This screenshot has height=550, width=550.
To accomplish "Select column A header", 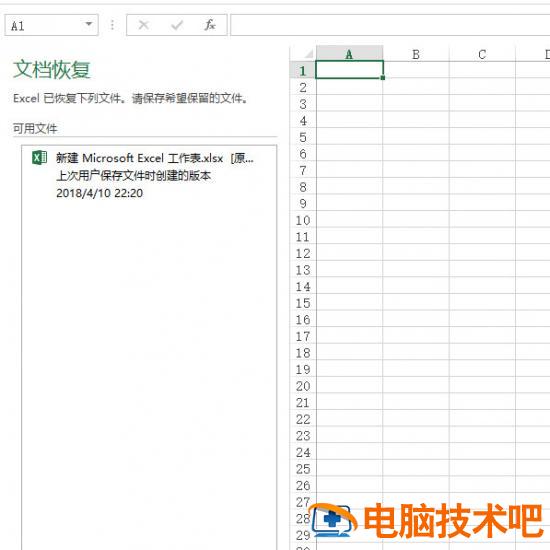I will click(x=349, y=54).
